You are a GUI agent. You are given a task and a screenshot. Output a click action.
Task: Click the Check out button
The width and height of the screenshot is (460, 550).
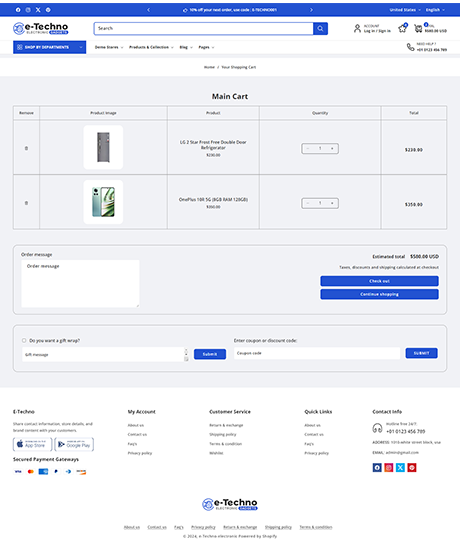pos(379,281)
